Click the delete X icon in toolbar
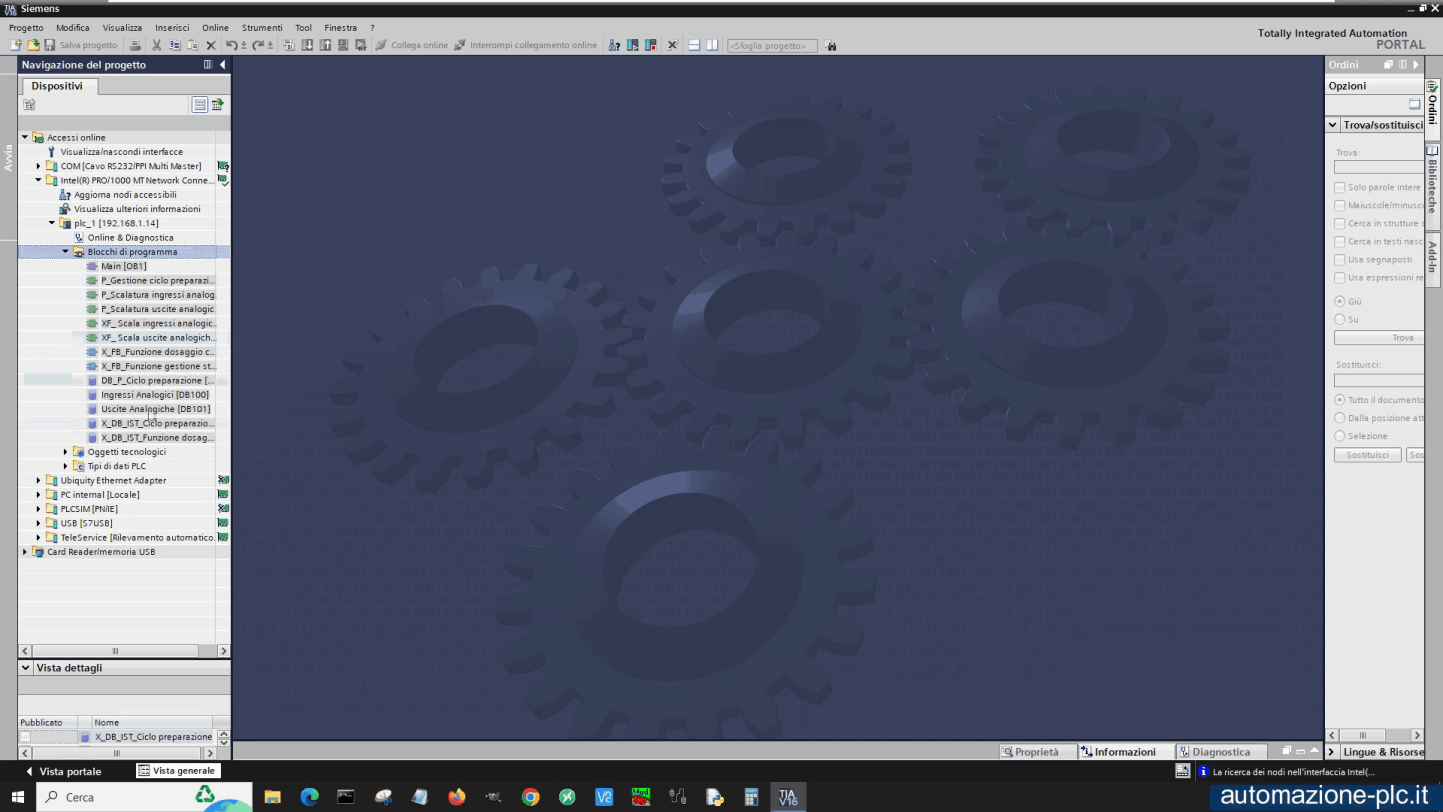 tap(211, 45)
